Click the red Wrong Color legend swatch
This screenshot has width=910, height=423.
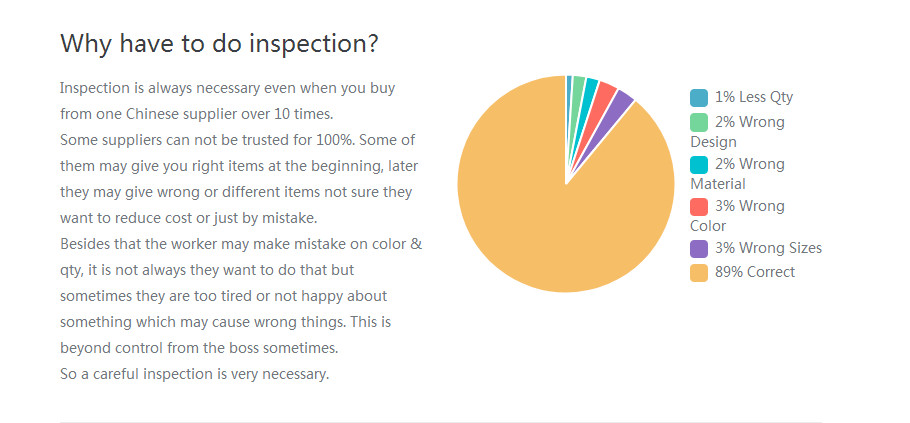(699, 207)
